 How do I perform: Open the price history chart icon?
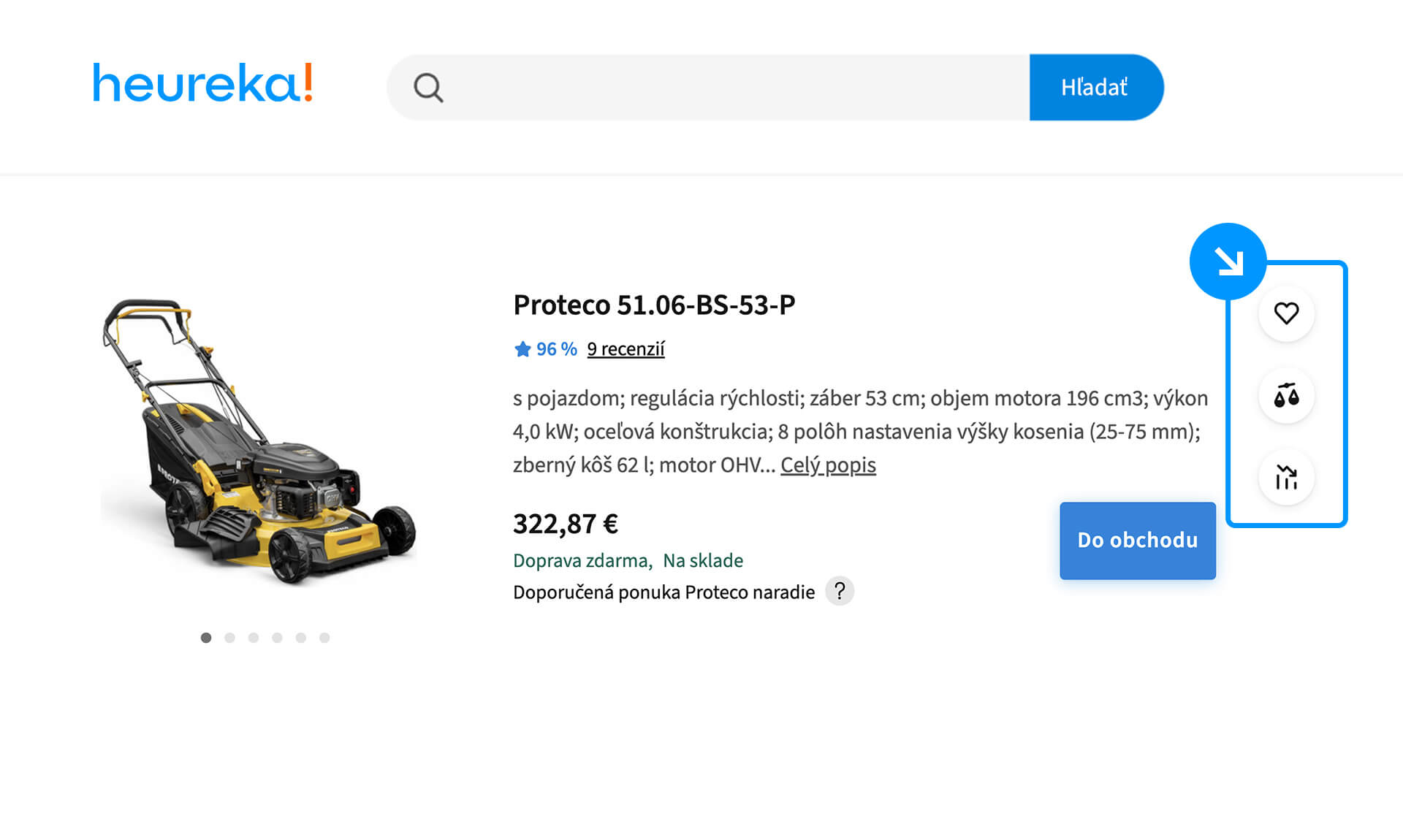pyautogui.click(x=1286, y=478)
